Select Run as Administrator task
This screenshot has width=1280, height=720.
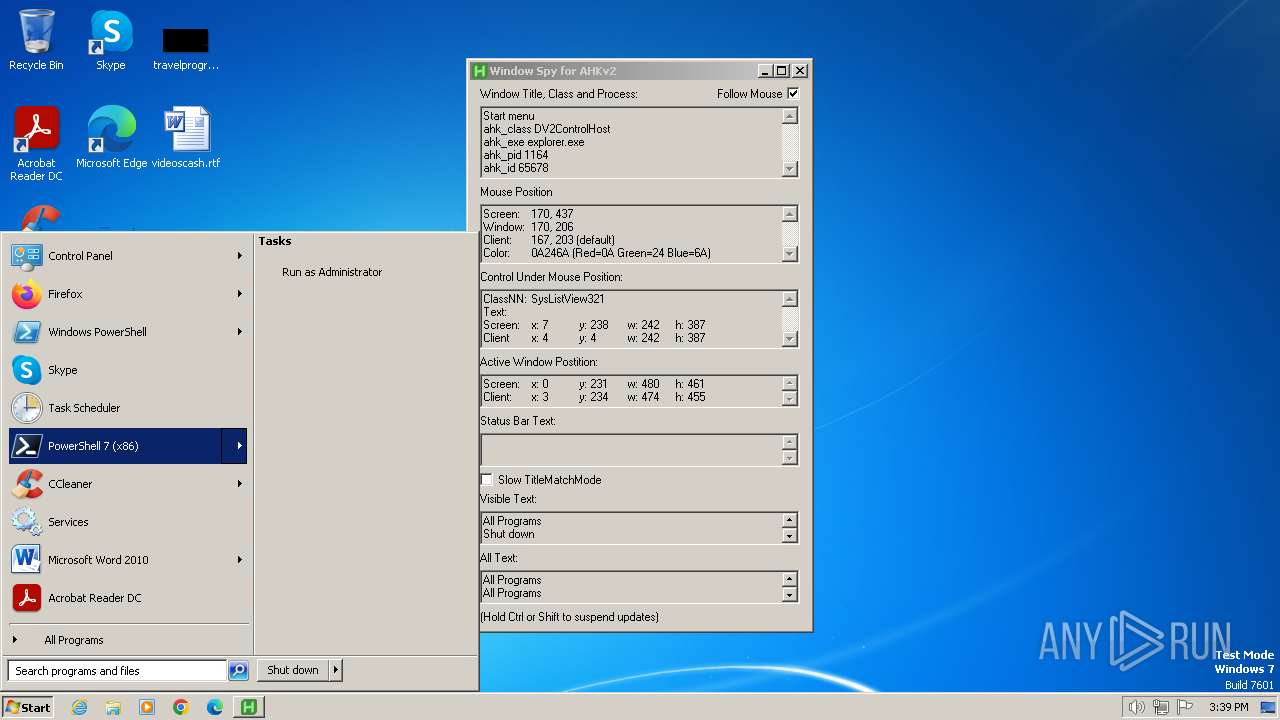pos(332,272)
